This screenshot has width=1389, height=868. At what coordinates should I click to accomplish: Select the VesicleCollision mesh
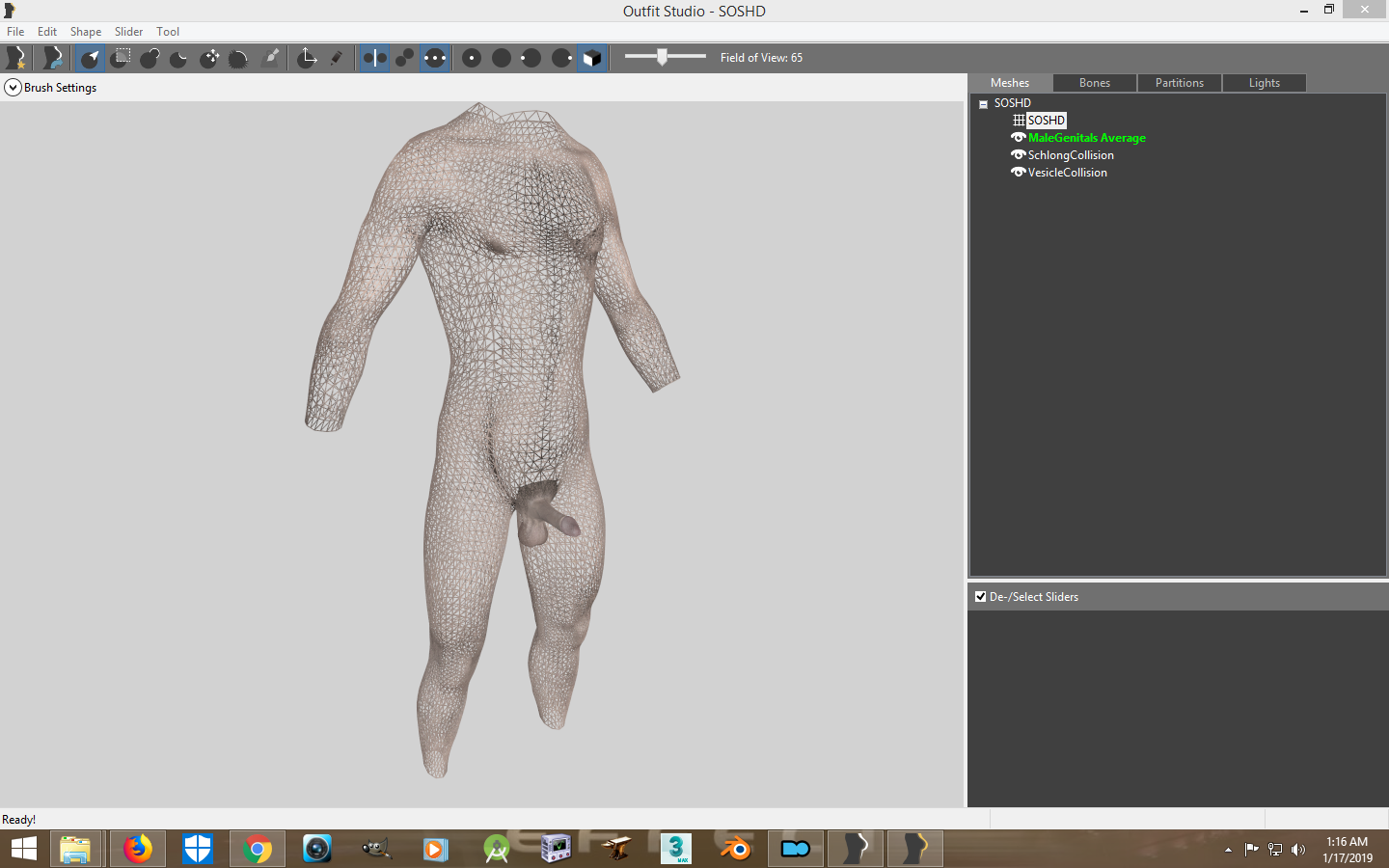1068,173
